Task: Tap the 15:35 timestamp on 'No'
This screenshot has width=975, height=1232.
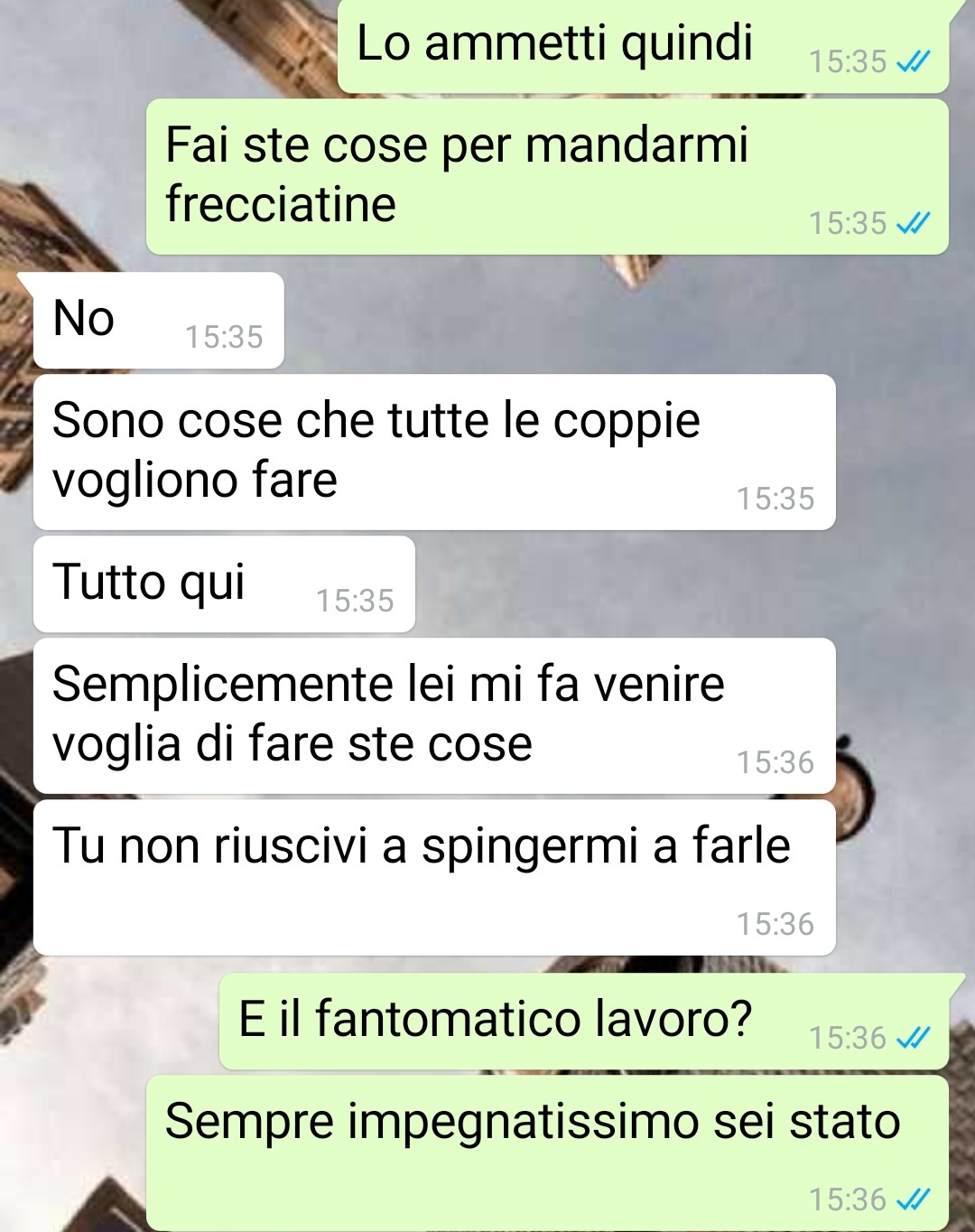Action: pyautogui.click(x=224, y=337)
